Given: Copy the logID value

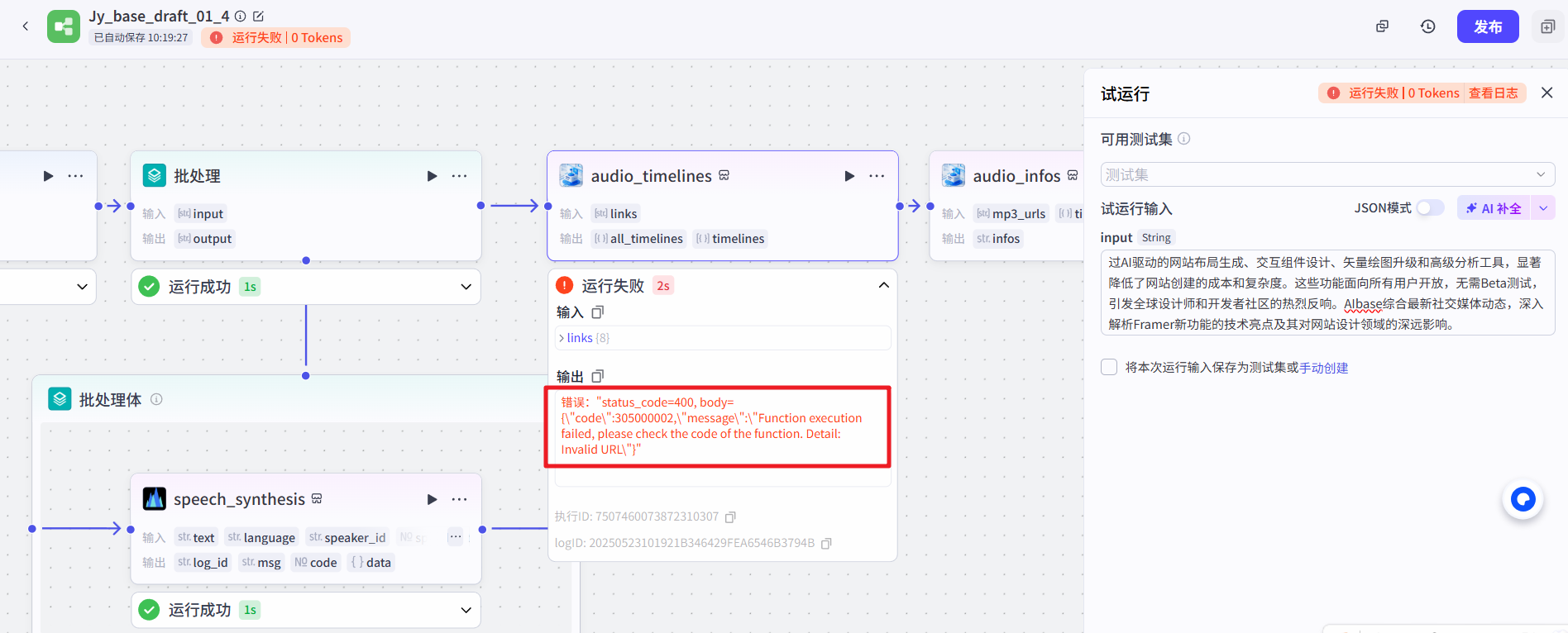Looking at the screenshot, I should 826,544.
